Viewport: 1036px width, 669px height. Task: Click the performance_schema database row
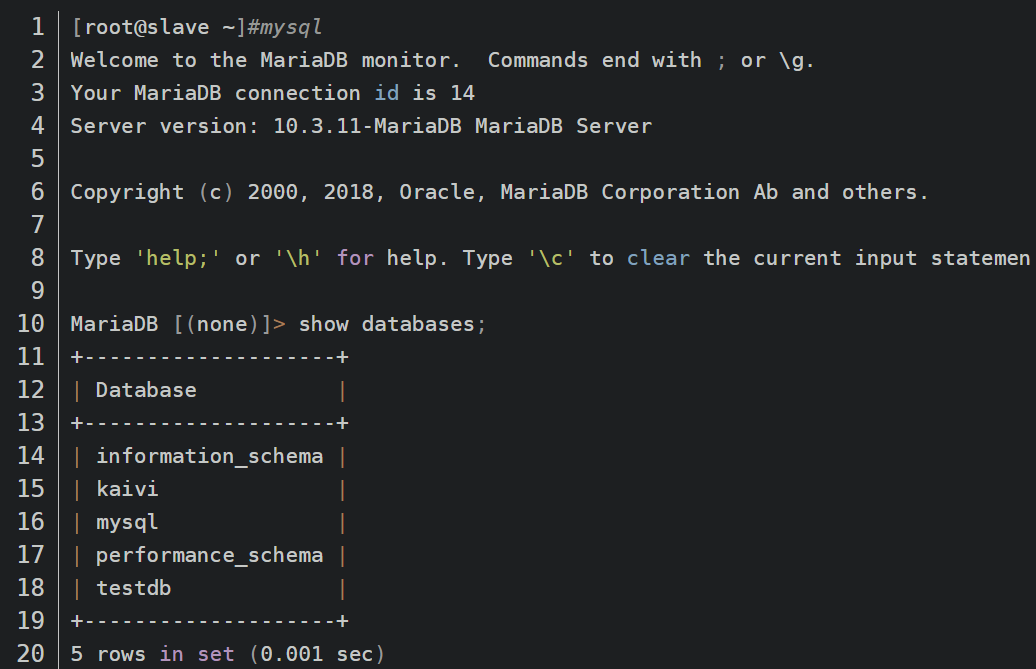pyautogui.click(x=209, y=555)
